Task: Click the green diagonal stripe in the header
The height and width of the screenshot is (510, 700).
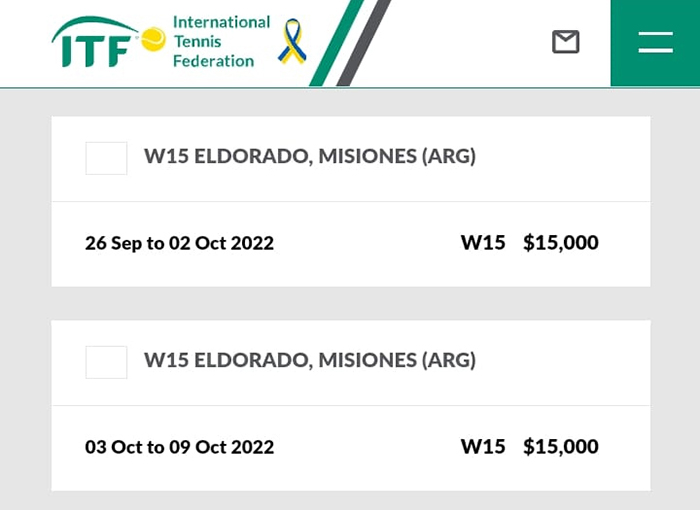Action: tap(333, 45)
